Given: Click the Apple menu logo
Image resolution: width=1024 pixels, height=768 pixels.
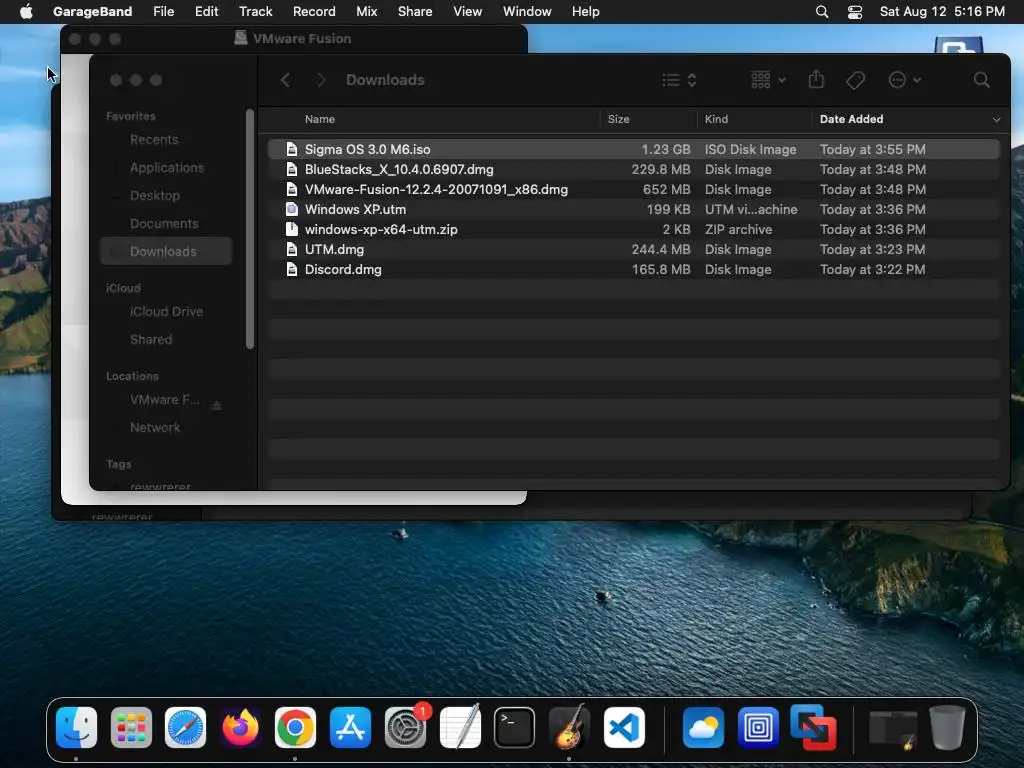Looking at the screenshot, I should (x=26, y=11).
